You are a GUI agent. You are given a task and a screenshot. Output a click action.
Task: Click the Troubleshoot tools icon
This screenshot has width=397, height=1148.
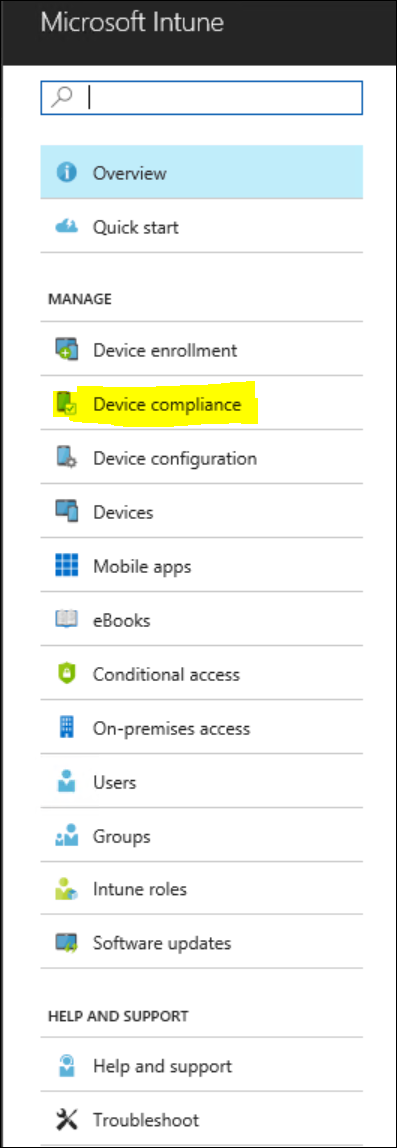pos(67,1119)
